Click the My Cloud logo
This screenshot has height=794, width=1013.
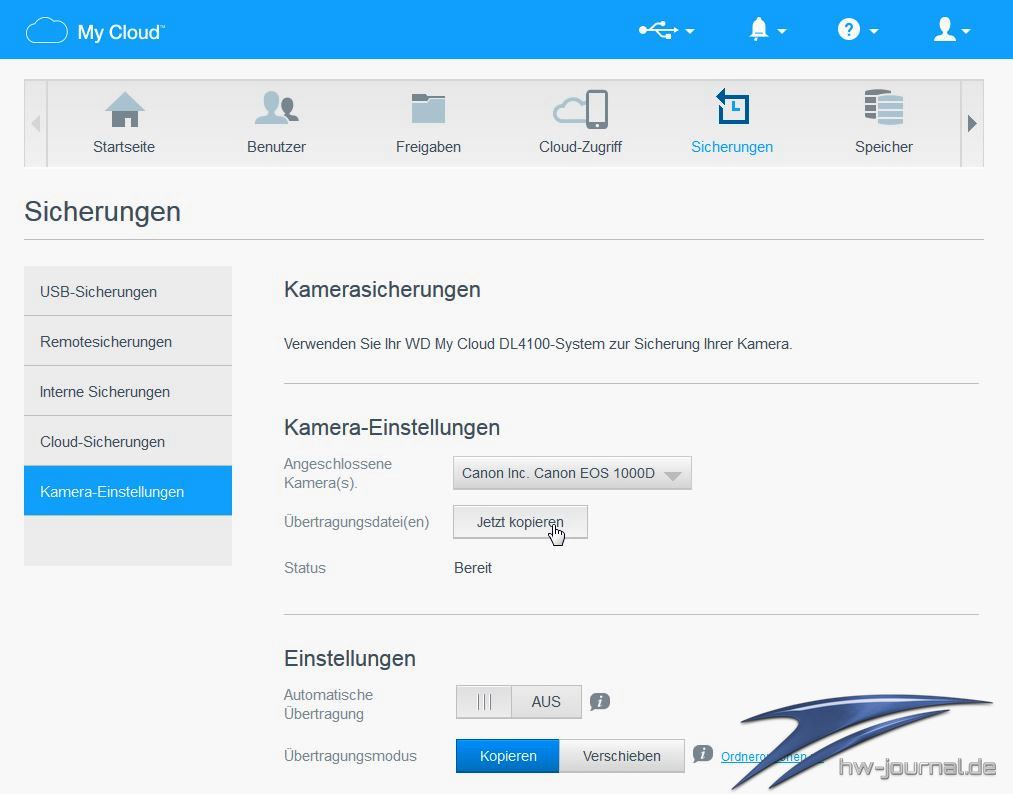tap(94, 31)
